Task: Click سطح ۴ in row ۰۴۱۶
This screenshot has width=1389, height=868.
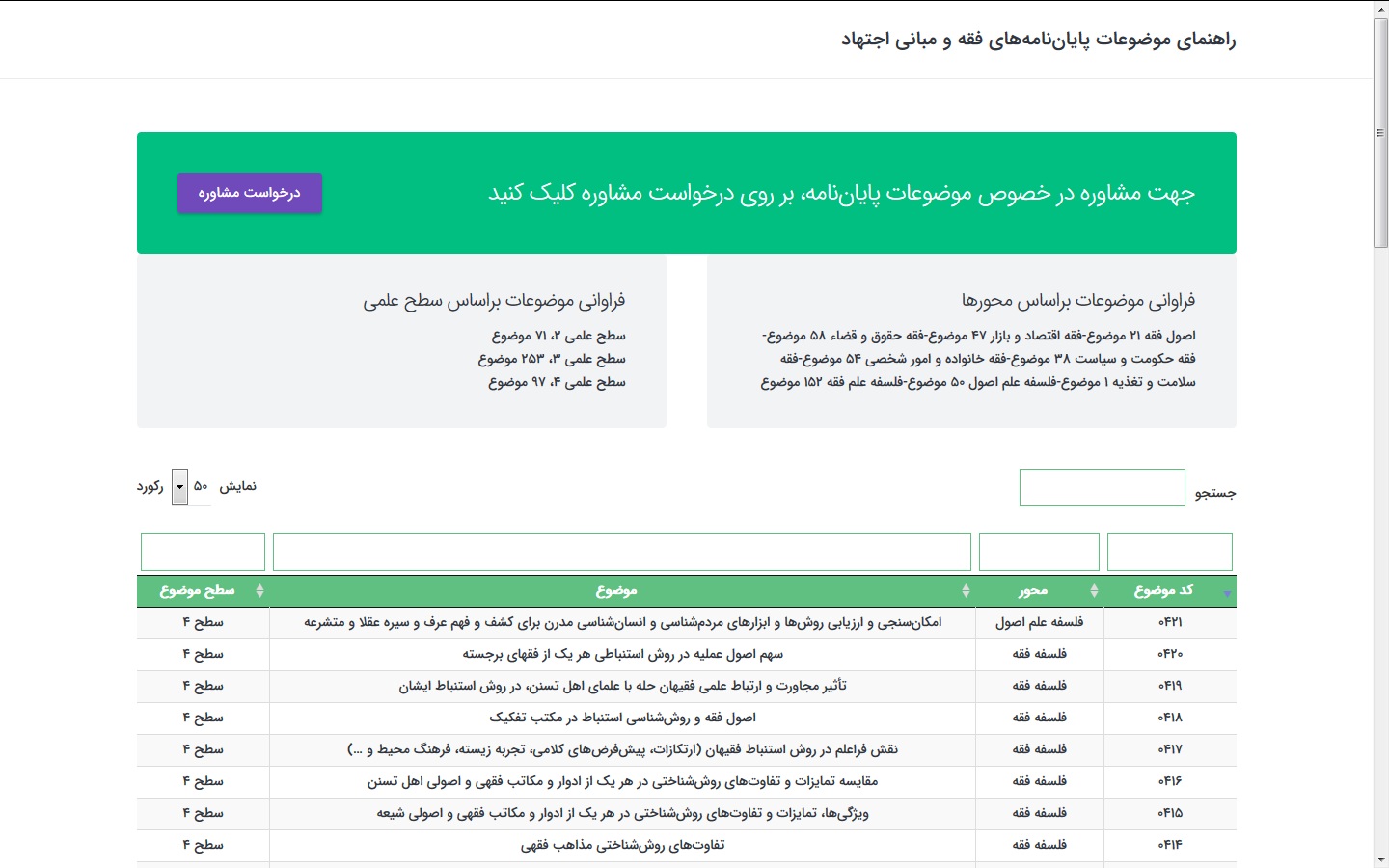Action: (x=204, y=782)
